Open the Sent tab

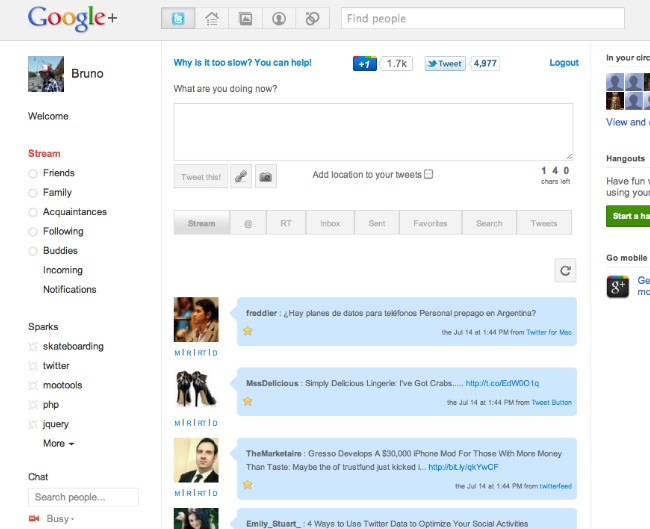pyautogui.click(x=377, y=223)
